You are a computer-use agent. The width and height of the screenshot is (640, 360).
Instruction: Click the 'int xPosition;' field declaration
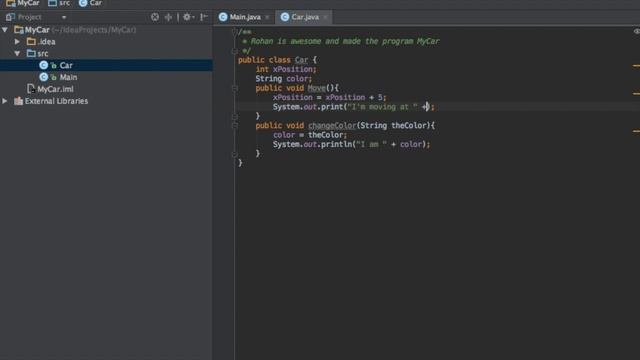coord(286,69)
